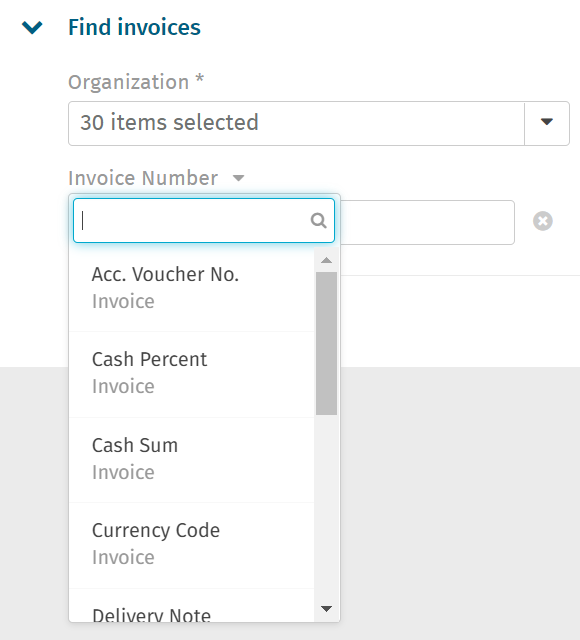
Task: Collapse the Find invoices section chevron
Action: pyautogui.click(x=32, y=28)
